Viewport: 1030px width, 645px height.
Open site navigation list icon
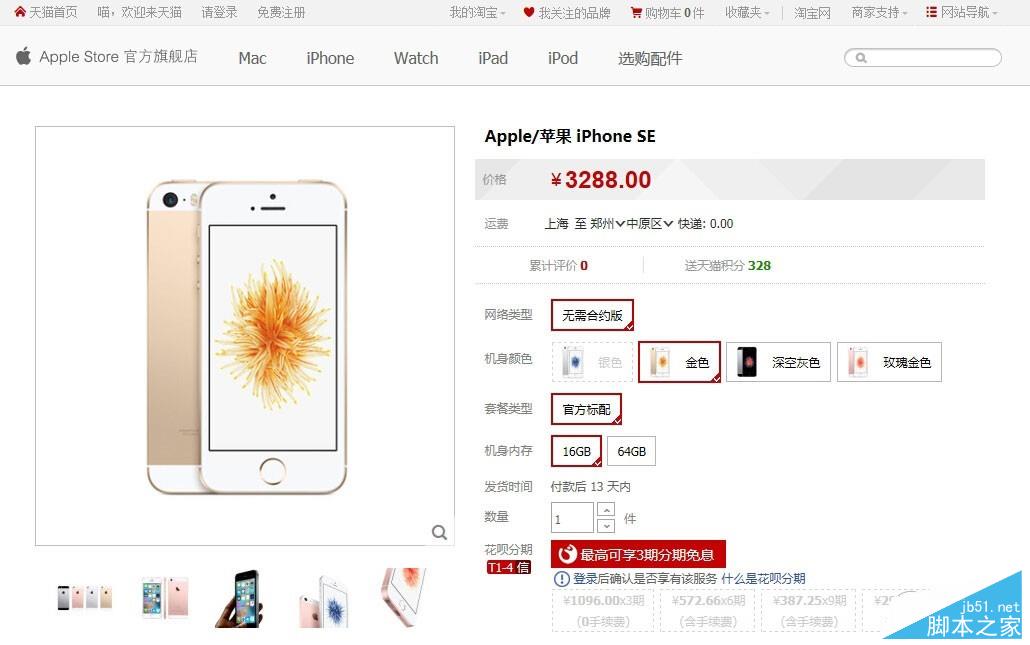(x=931, y=12)
